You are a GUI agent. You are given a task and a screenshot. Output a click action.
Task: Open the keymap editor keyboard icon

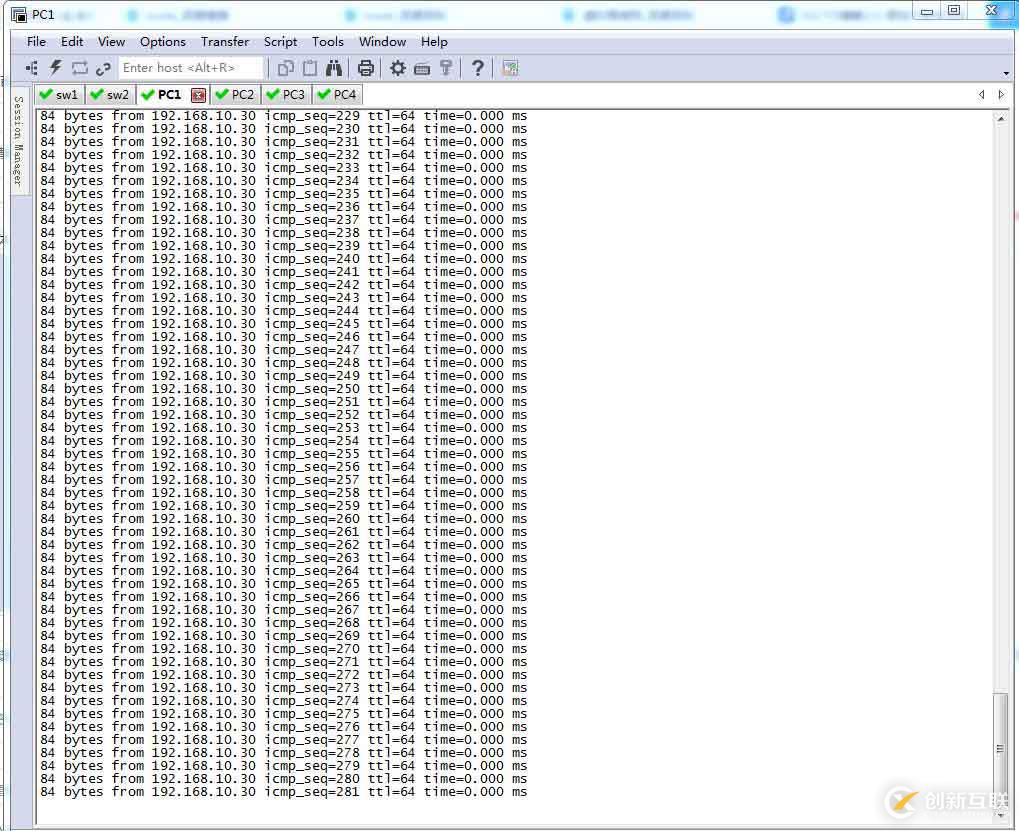422,68
